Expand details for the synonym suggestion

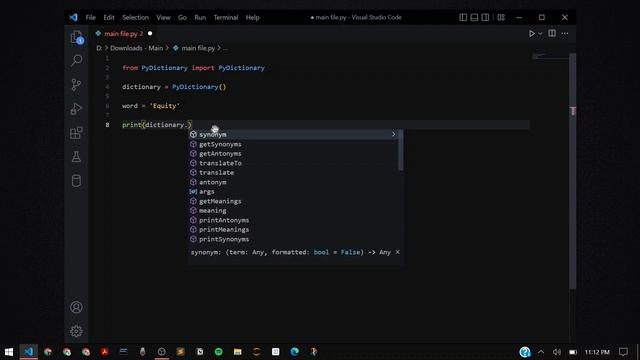[393, 134]
